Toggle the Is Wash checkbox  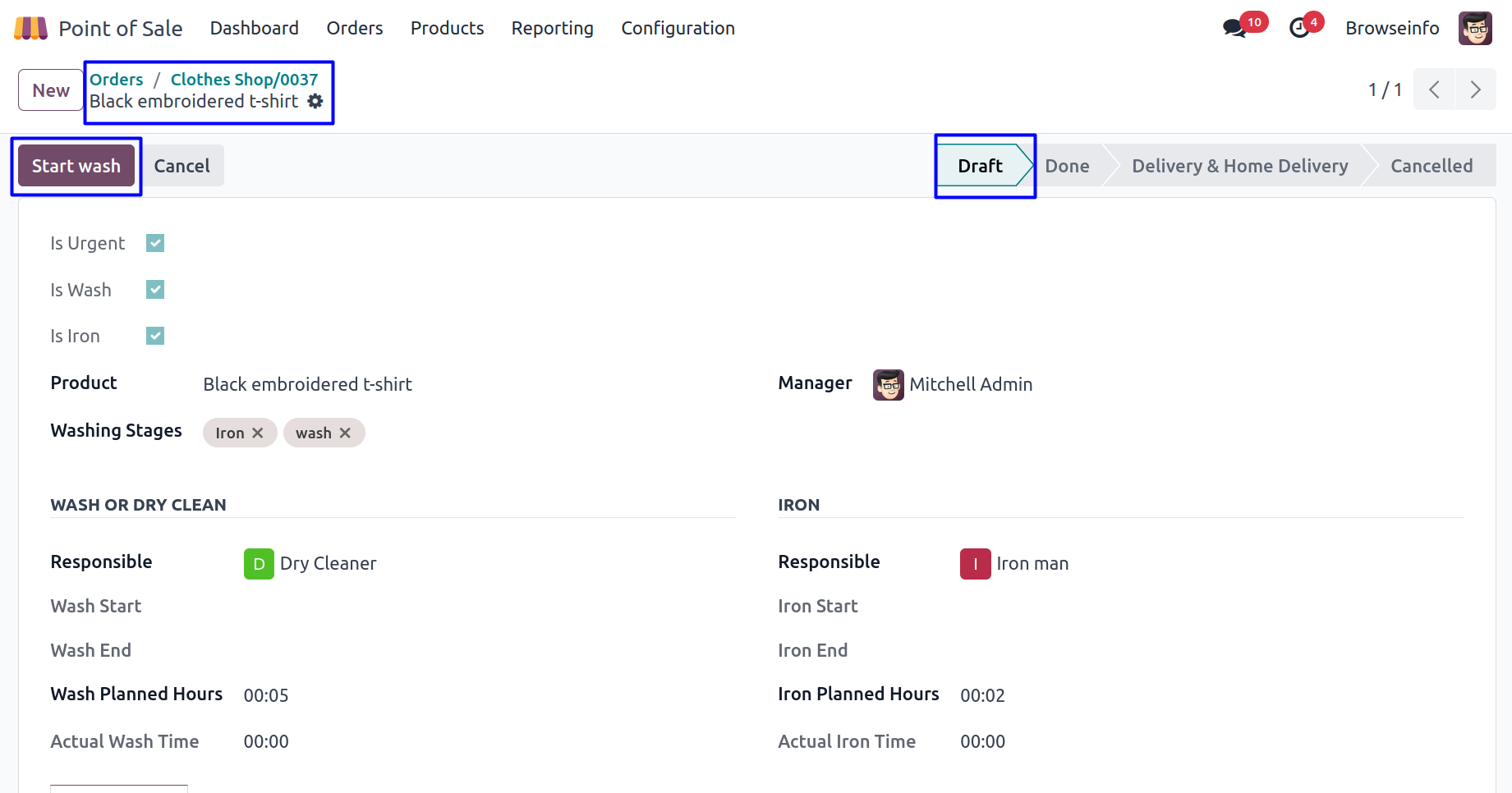click(155, 290)
